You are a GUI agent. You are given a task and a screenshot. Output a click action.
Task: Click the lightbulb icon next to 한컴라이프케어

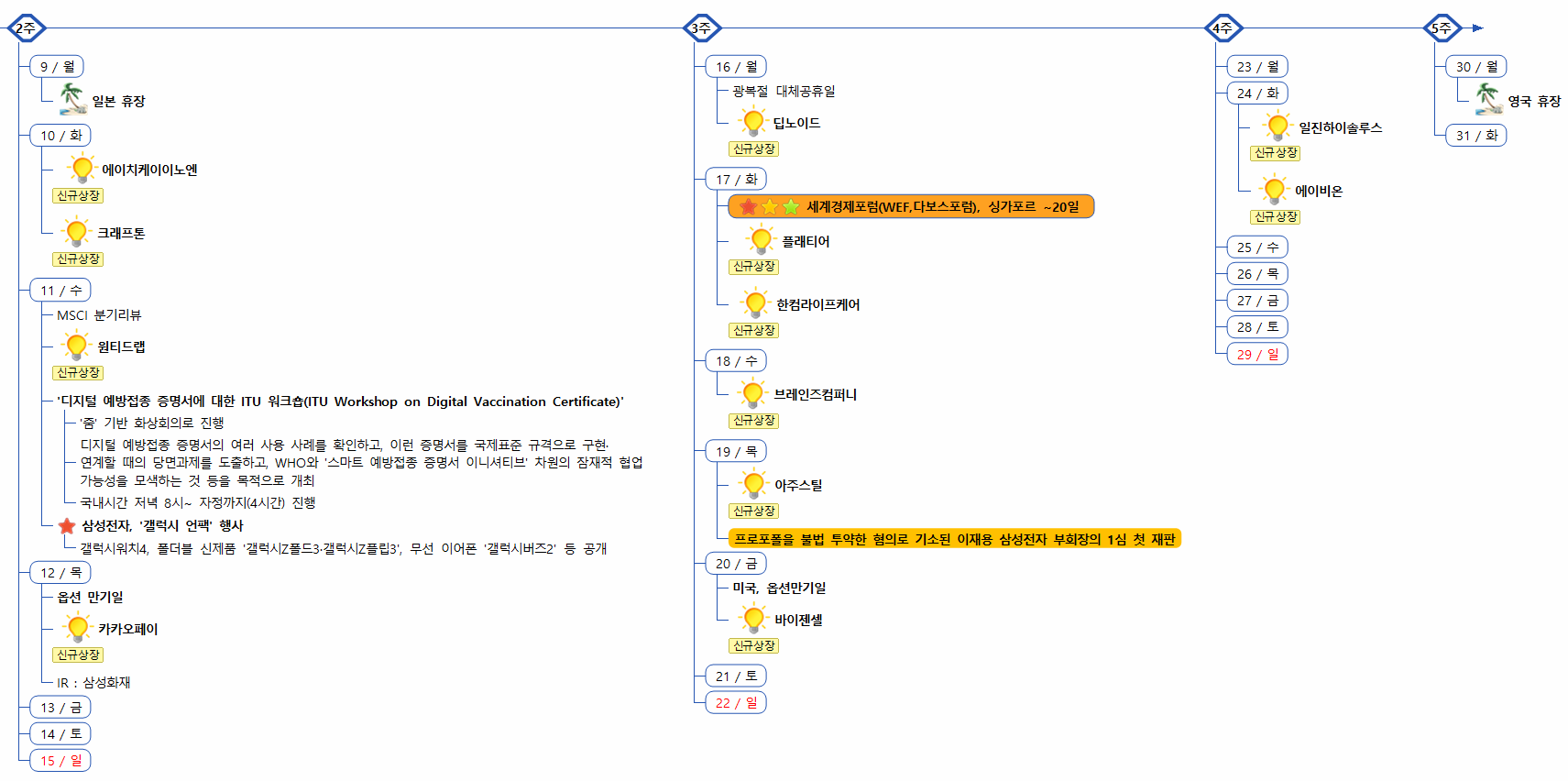pos(756,303)
